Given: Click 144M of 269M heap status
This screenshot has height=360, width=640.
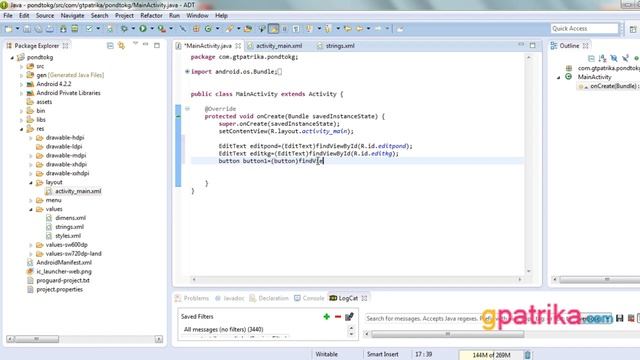Looking at the screenshot, I should click(x=491, y=355).
